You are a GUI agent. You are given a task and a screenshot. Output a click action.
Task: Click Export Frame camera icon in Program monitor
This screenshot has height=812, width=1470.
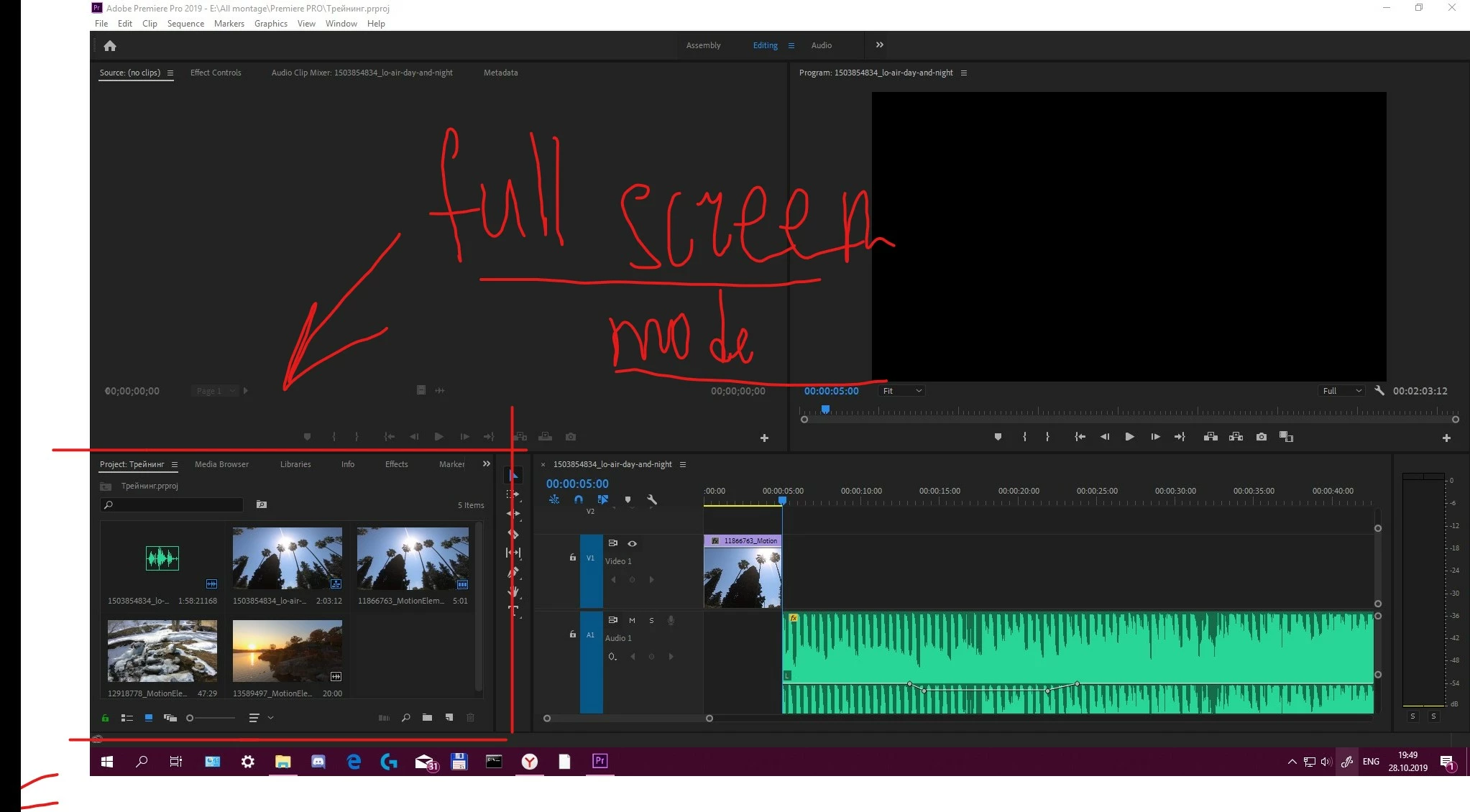1261,437
